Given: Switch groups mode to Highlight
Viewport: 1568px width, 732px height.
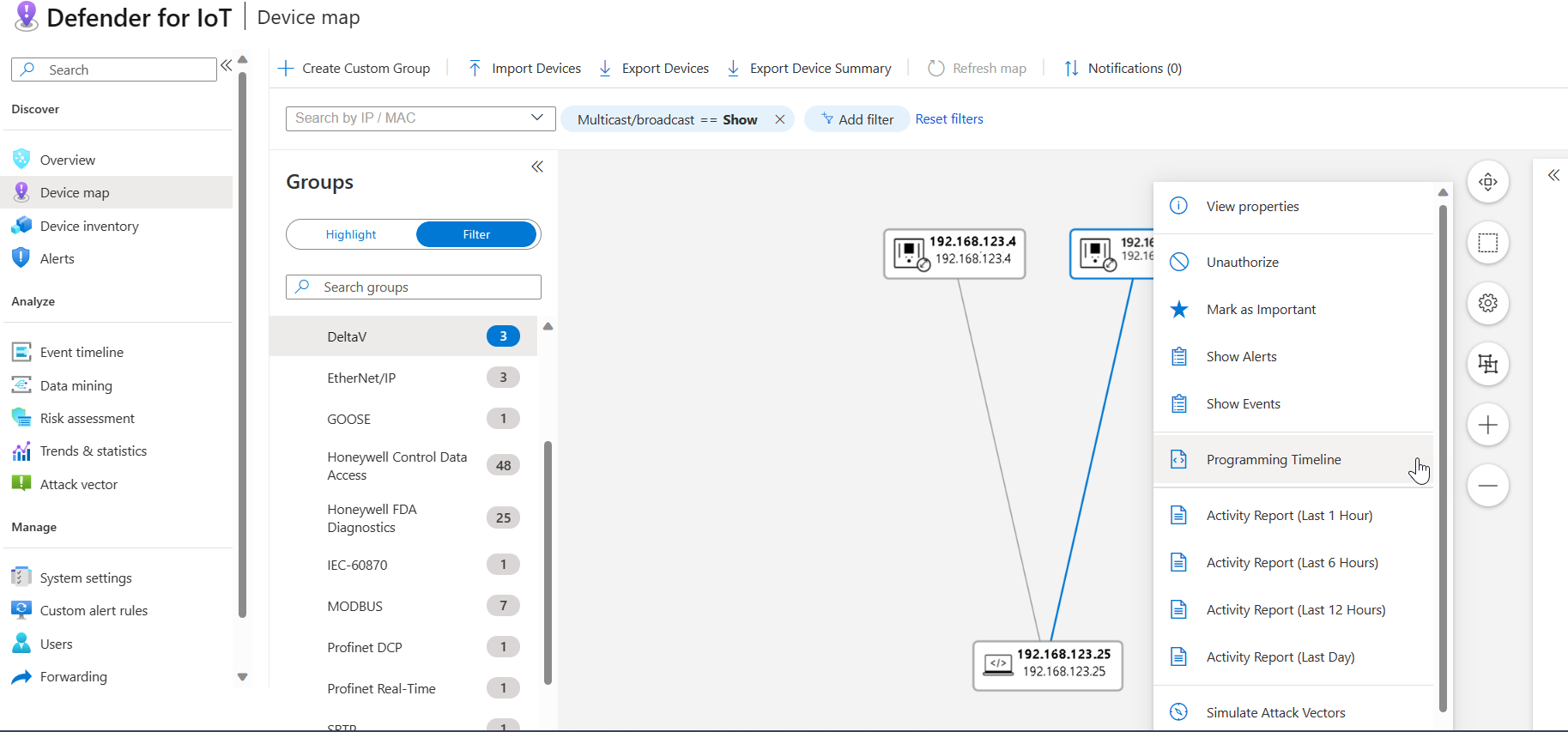Looking at the screenshot, I should [351, 234].
